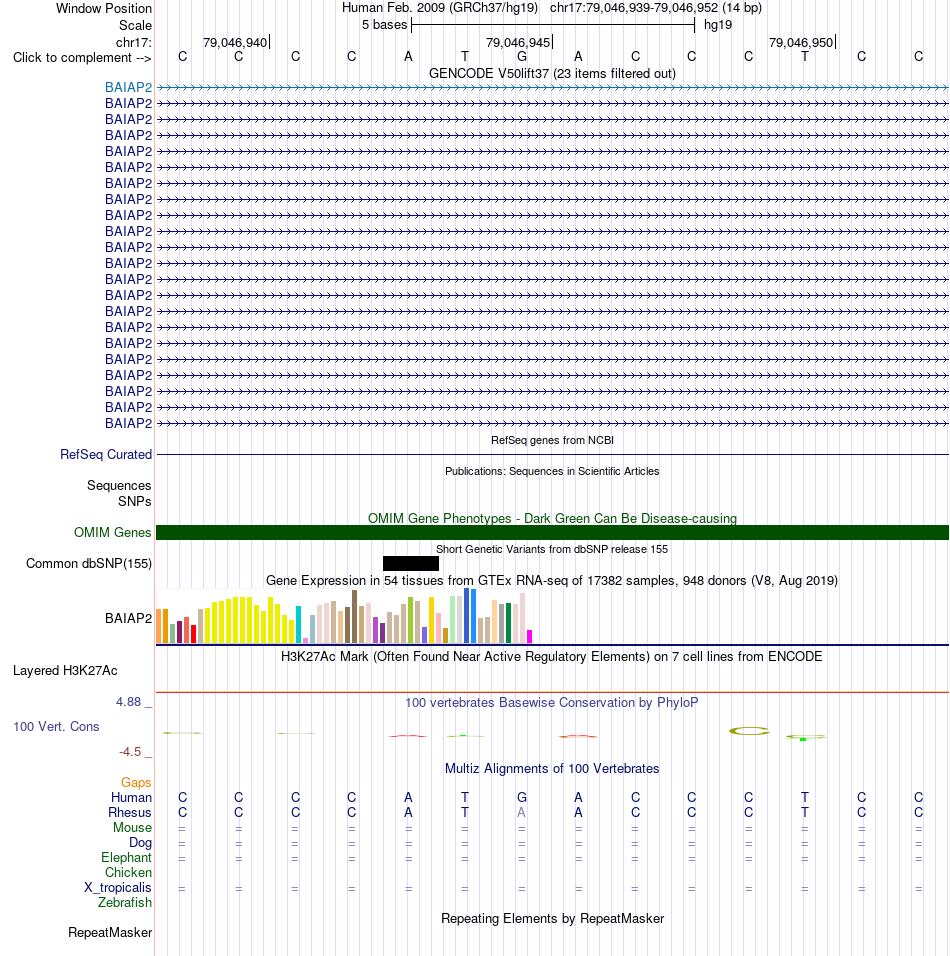950x956 pixels.
Task: Click the grey mismatched A in Rhesus row
Action: click(521, 812)
